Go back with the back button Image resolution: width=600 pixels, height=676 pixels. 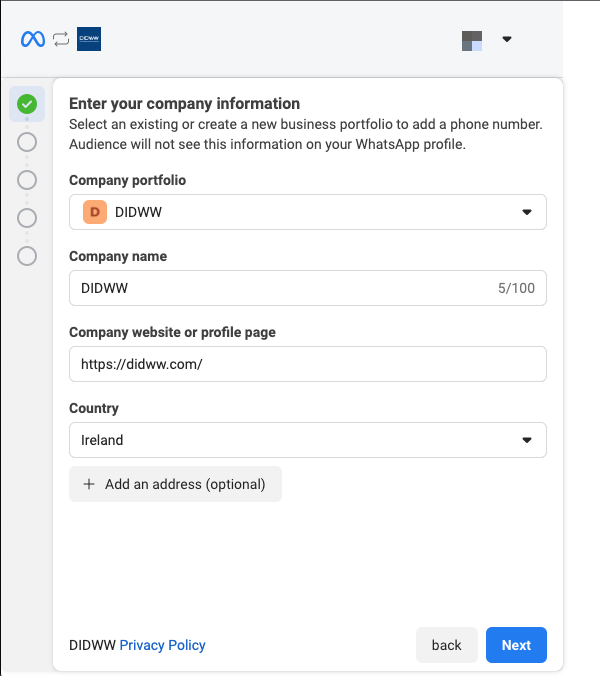click(446, 645)
